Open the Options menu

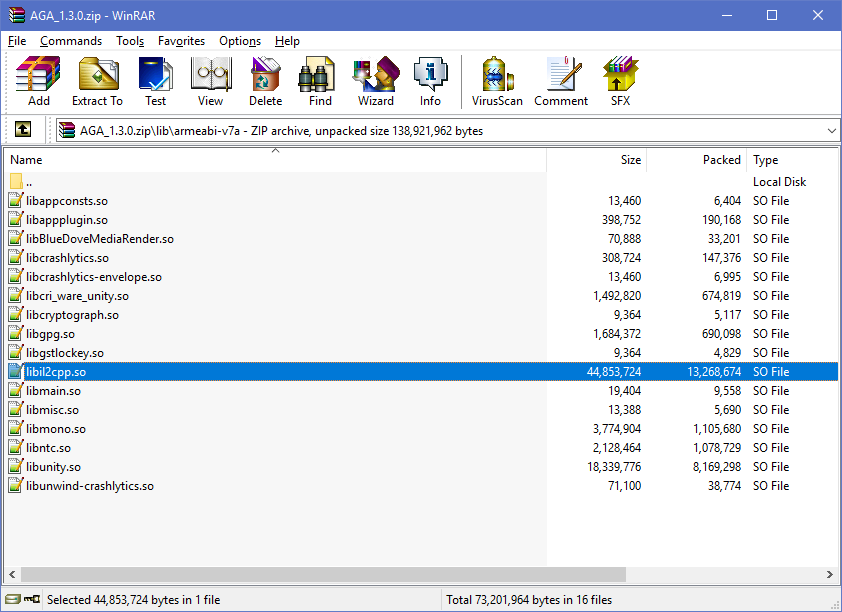click(x=239, y=41)
